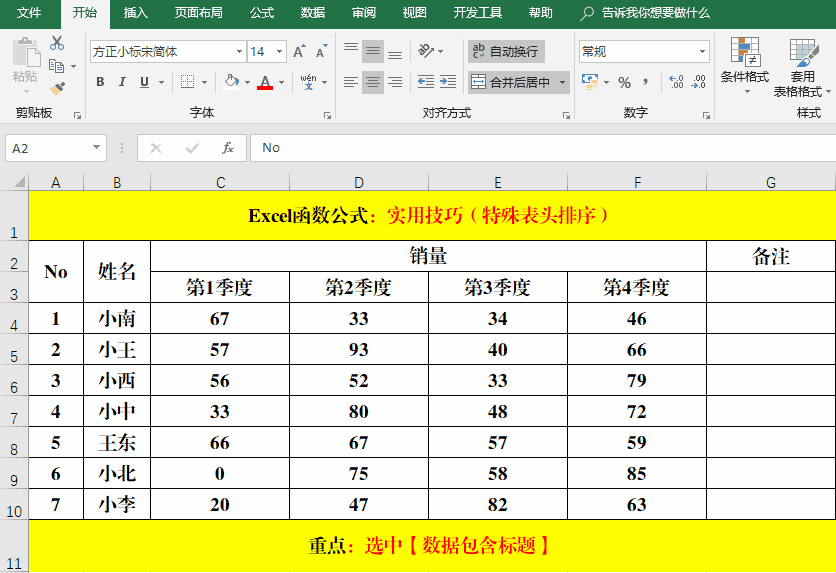
Task: Click the Cut scissors icon
Action: (57, 43)
